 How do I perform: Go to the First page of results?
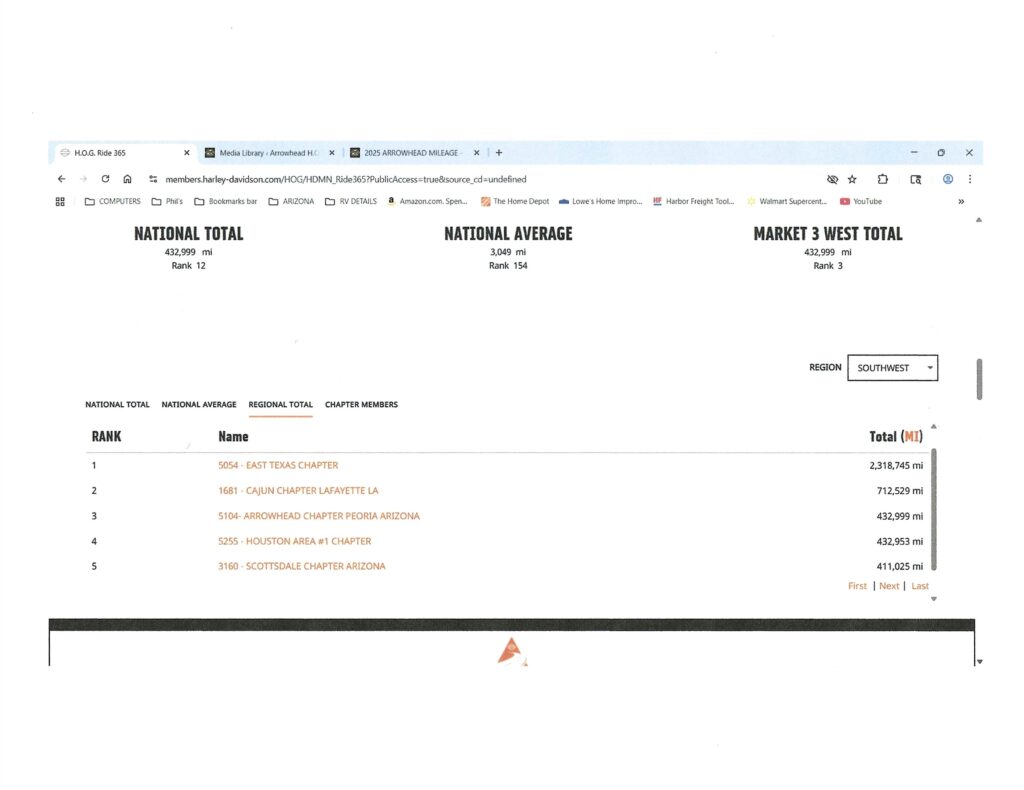[x=857, y=586]
